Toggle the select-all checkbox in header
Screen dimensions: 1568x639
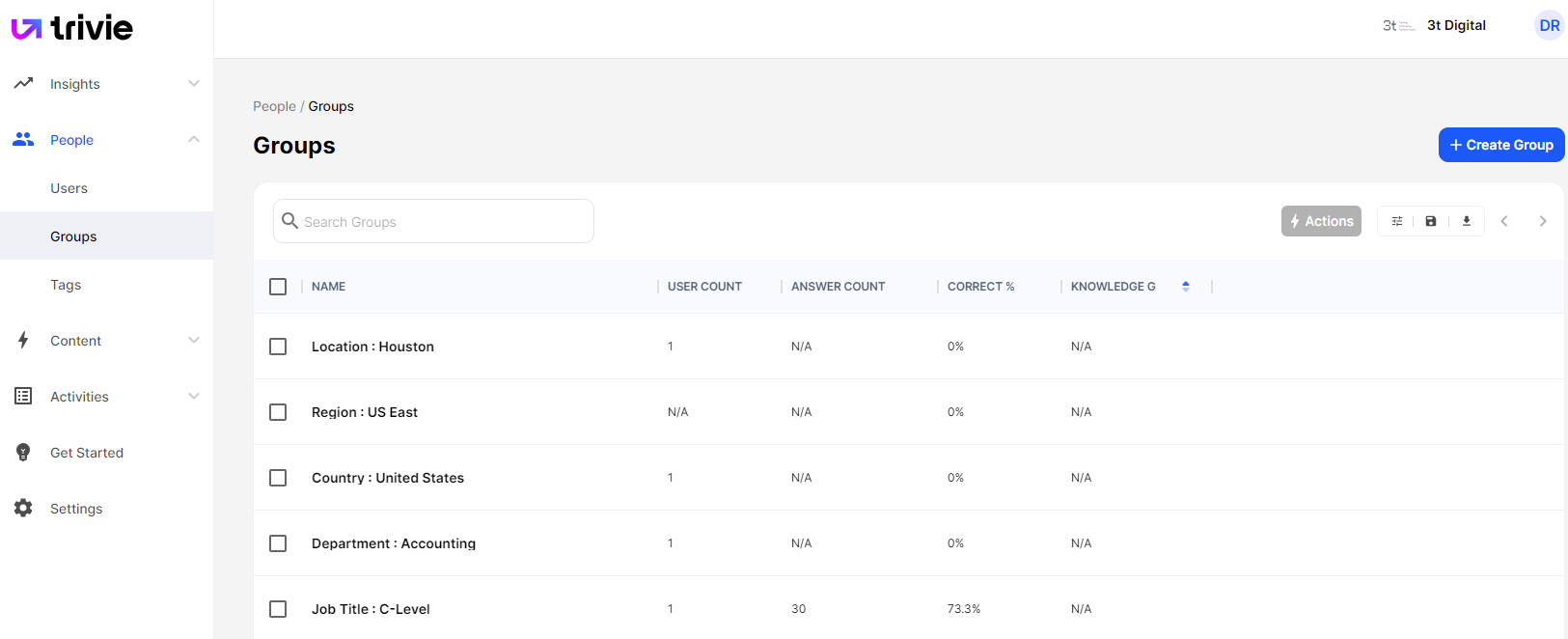278,287
